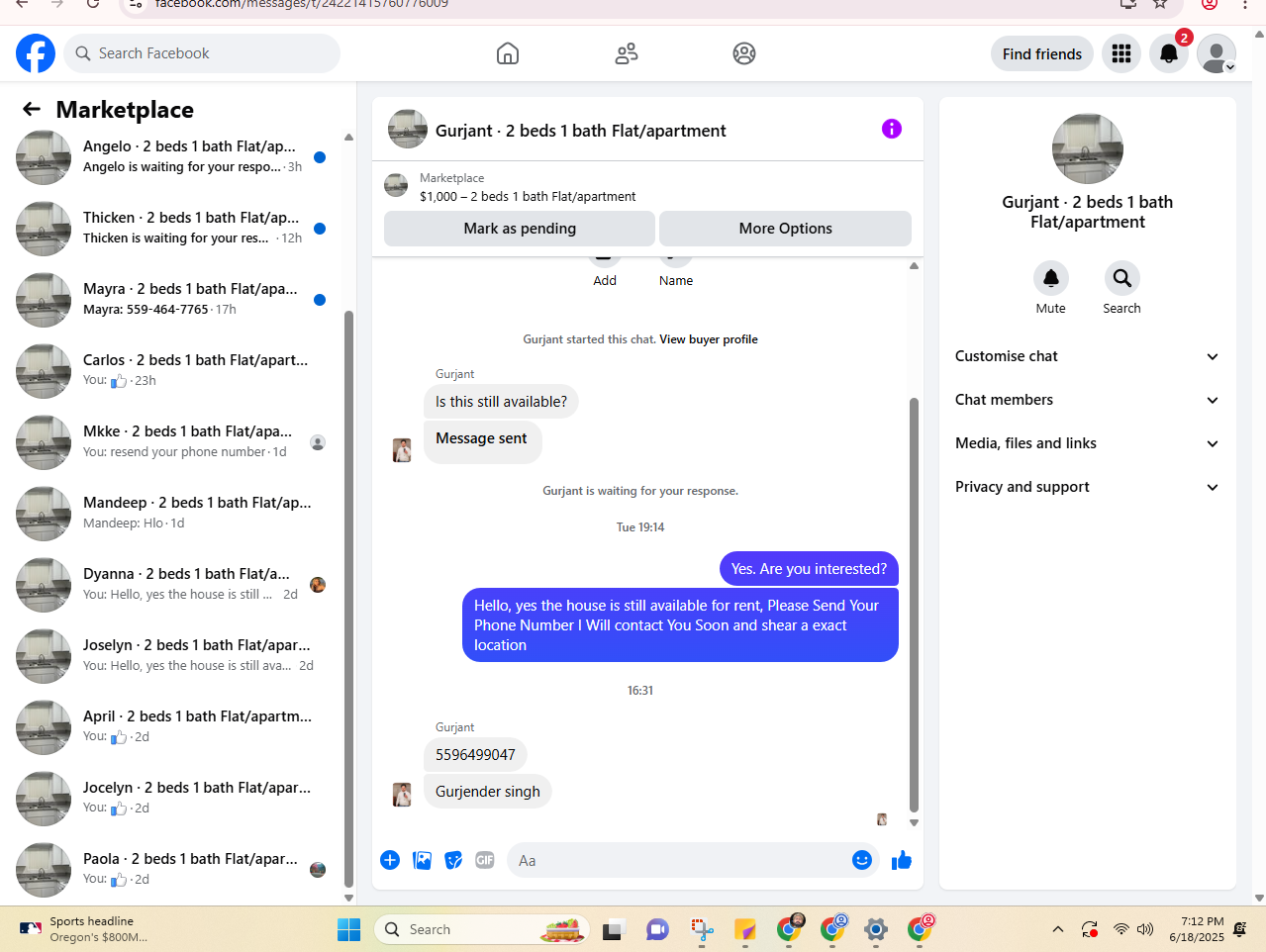Go back using the Marketplace arrow
This screenshot has height=952, width=1266.
(32, 109)
